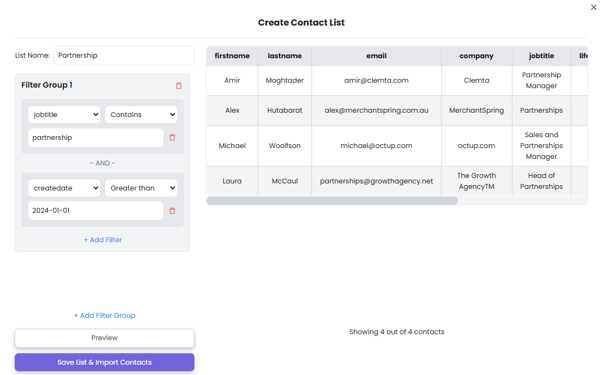Click the partnership filter value field

[96, 137]
